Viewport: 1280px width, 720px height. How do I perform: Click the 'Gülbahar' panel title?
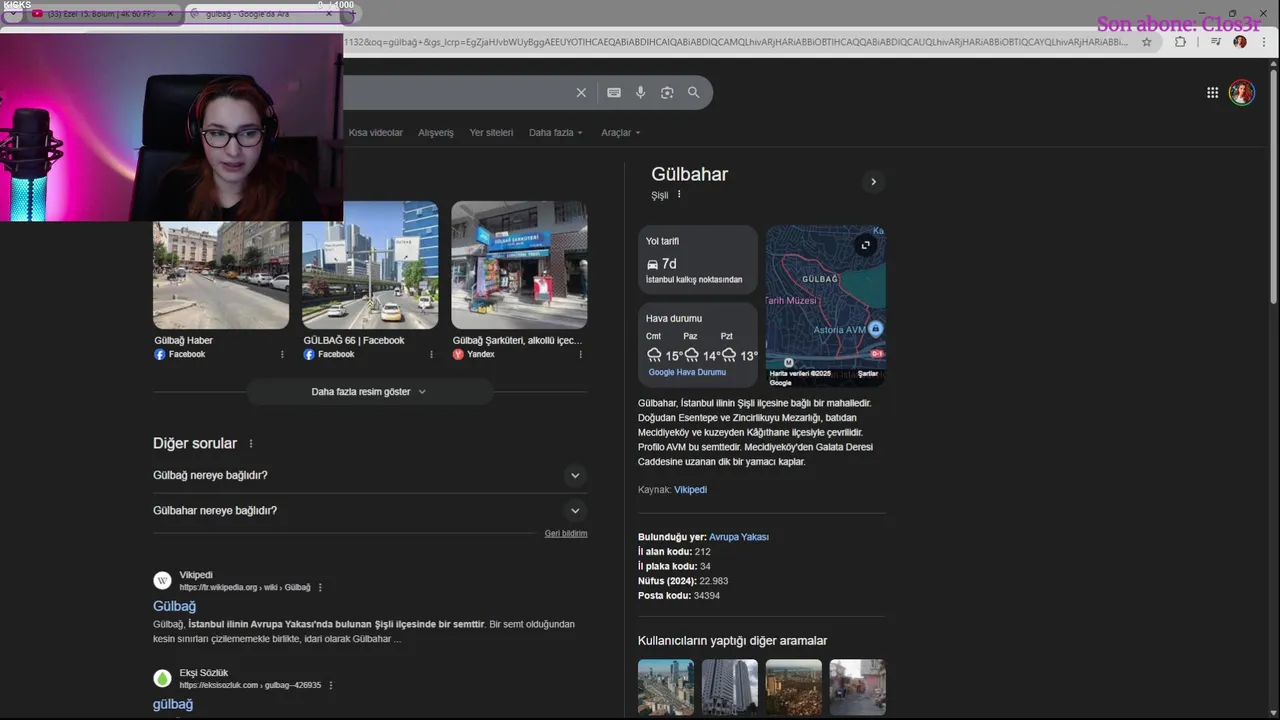[x=689, y=174]
